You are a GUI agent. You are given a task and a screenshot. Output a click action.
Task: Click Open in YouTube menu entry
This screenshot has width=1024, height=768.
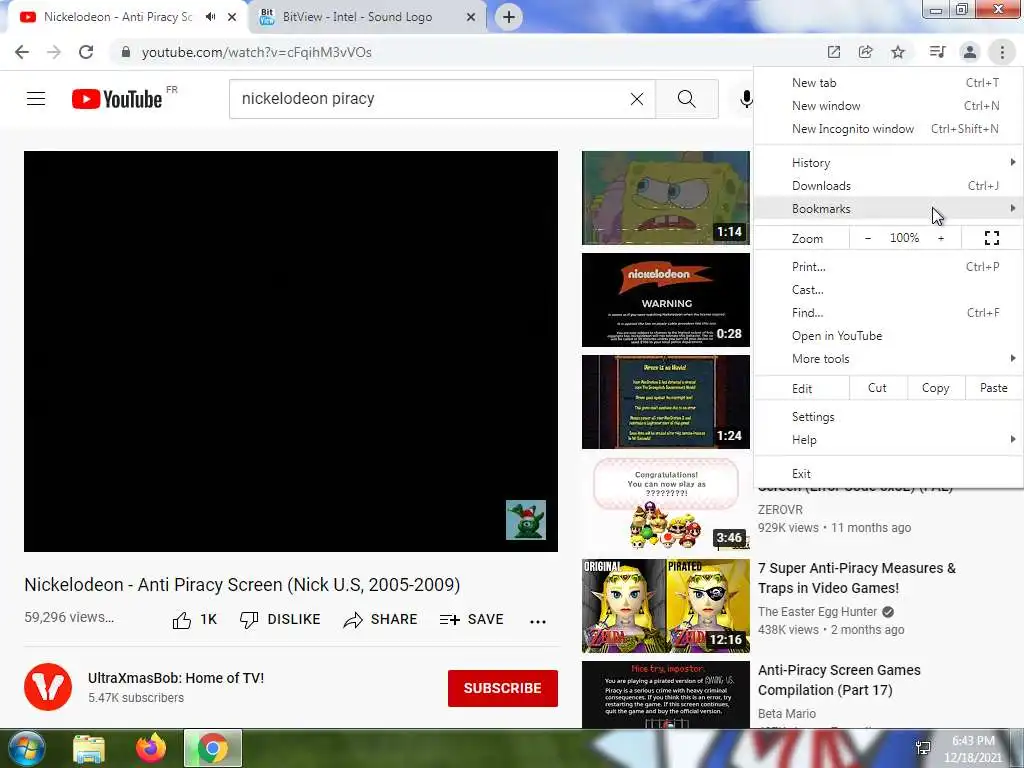pos(889,336)
